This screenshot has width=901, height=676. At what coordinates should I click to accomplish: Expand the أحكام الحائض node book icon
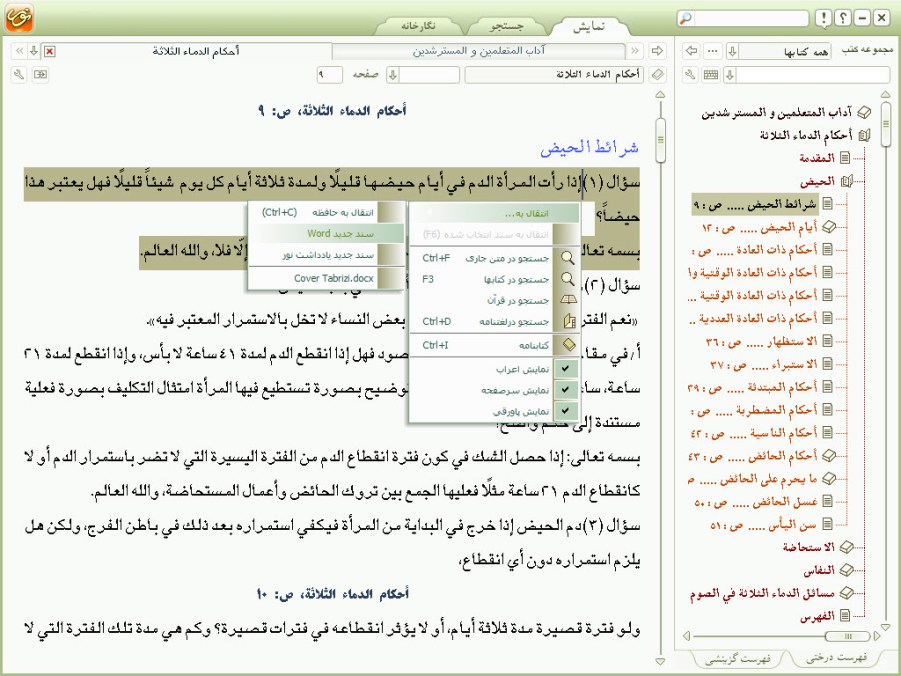[829, 456]
